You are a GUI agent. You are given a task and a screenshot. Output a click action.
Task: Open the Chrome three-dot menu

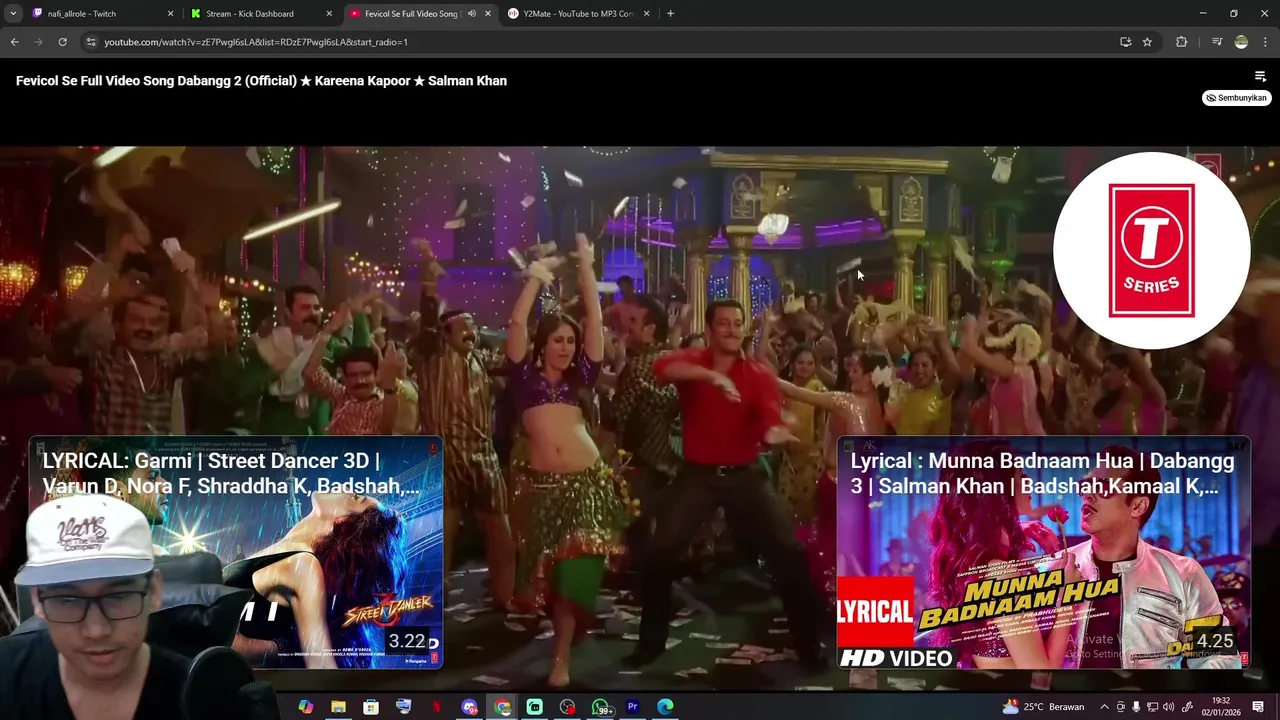pyautogui.click(x=1265, y=42)
